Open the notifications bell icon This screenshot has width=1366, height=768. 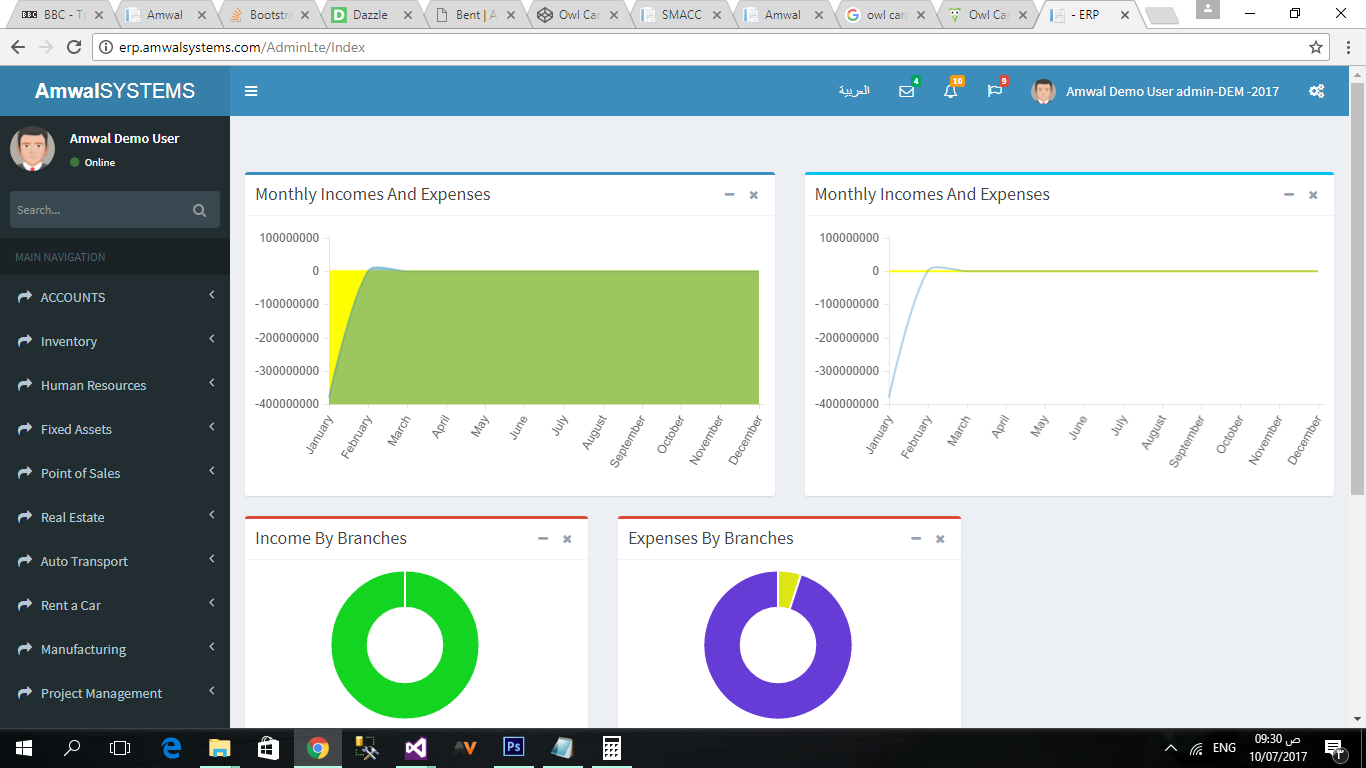tap(950, 91)
